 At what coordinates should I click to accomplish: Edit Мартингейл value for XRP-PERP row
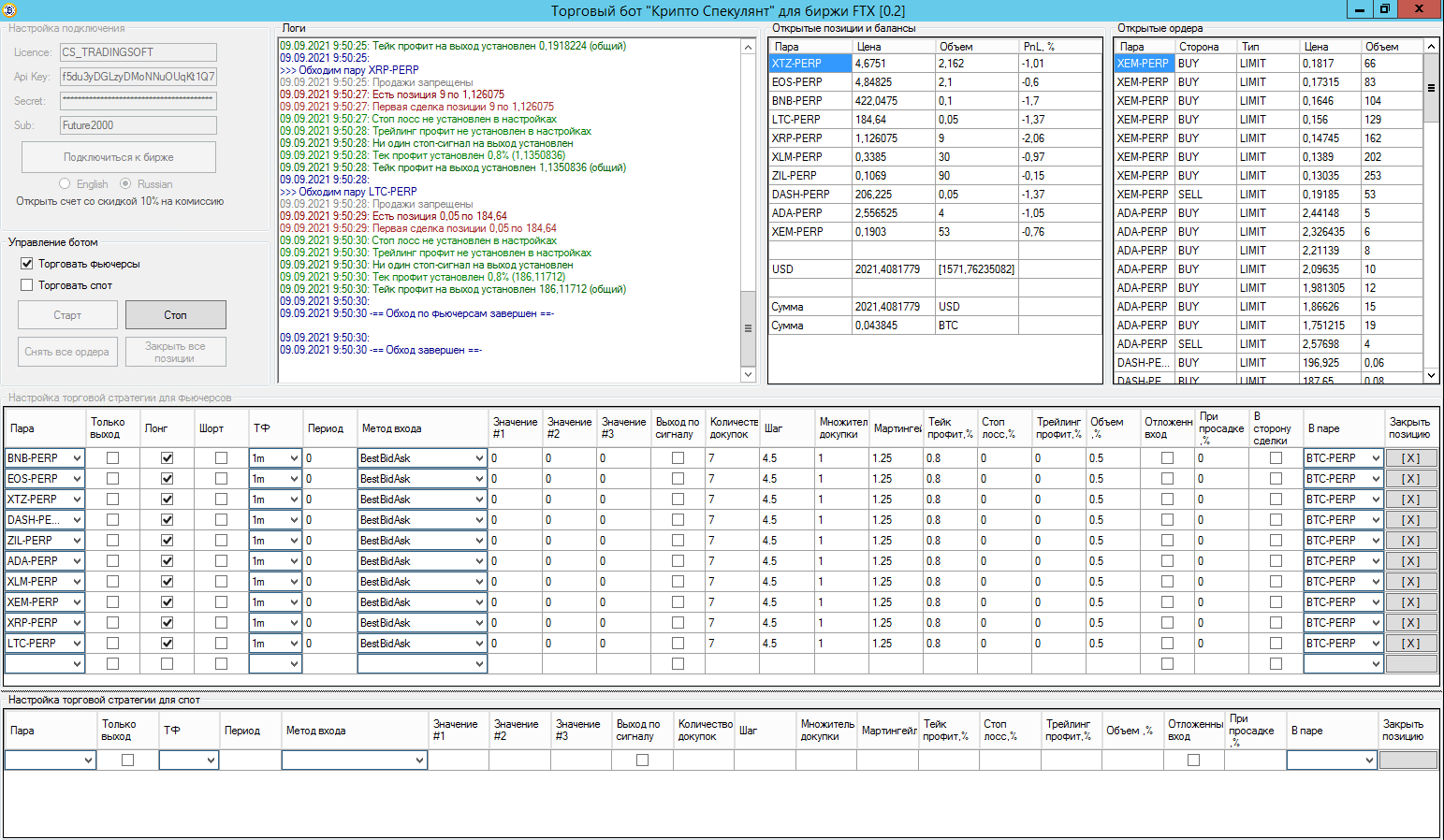click(897, 623)
